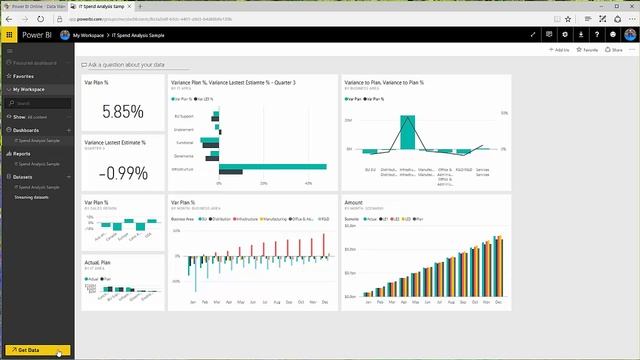Add page to favorites star in address bar

click(568, 19)
